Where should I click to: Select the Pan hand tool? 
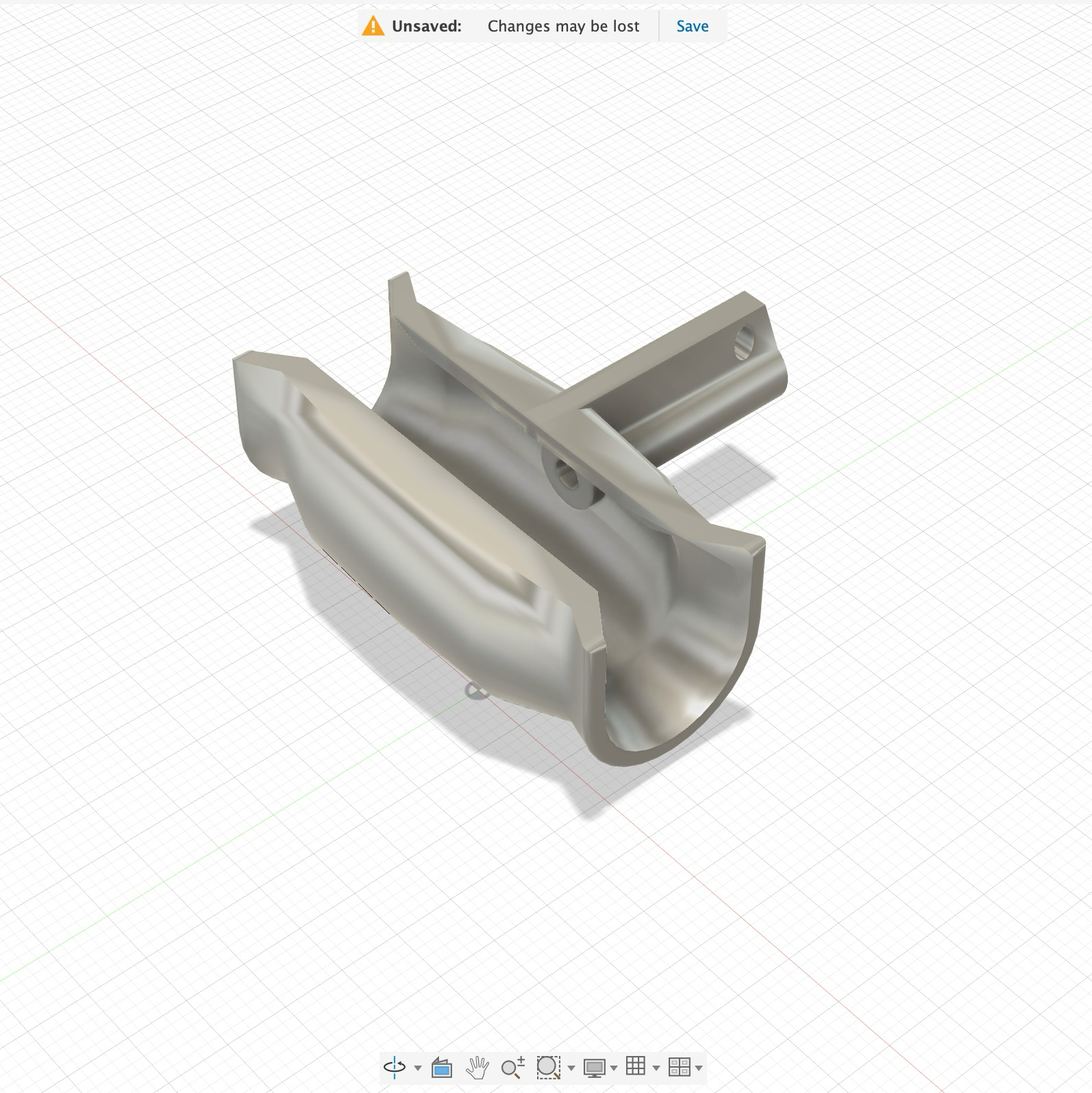click(x=477, y=1067)
